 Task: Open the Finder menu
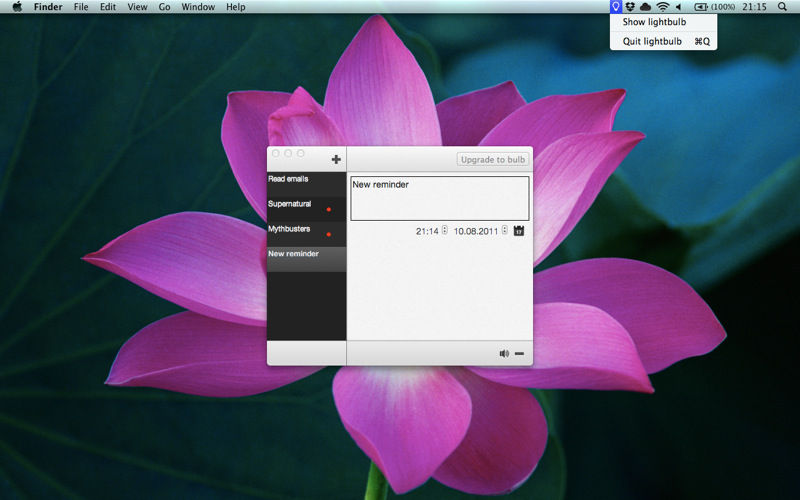coord(48,7)
